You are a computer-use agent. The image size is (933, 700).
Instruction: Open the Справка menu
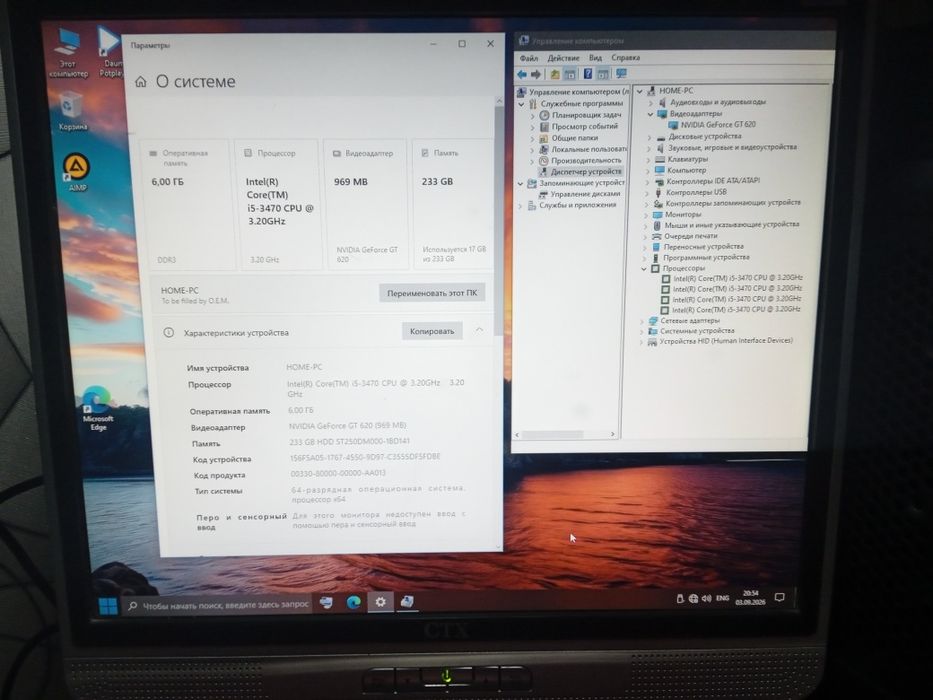(x=625, y=57)
